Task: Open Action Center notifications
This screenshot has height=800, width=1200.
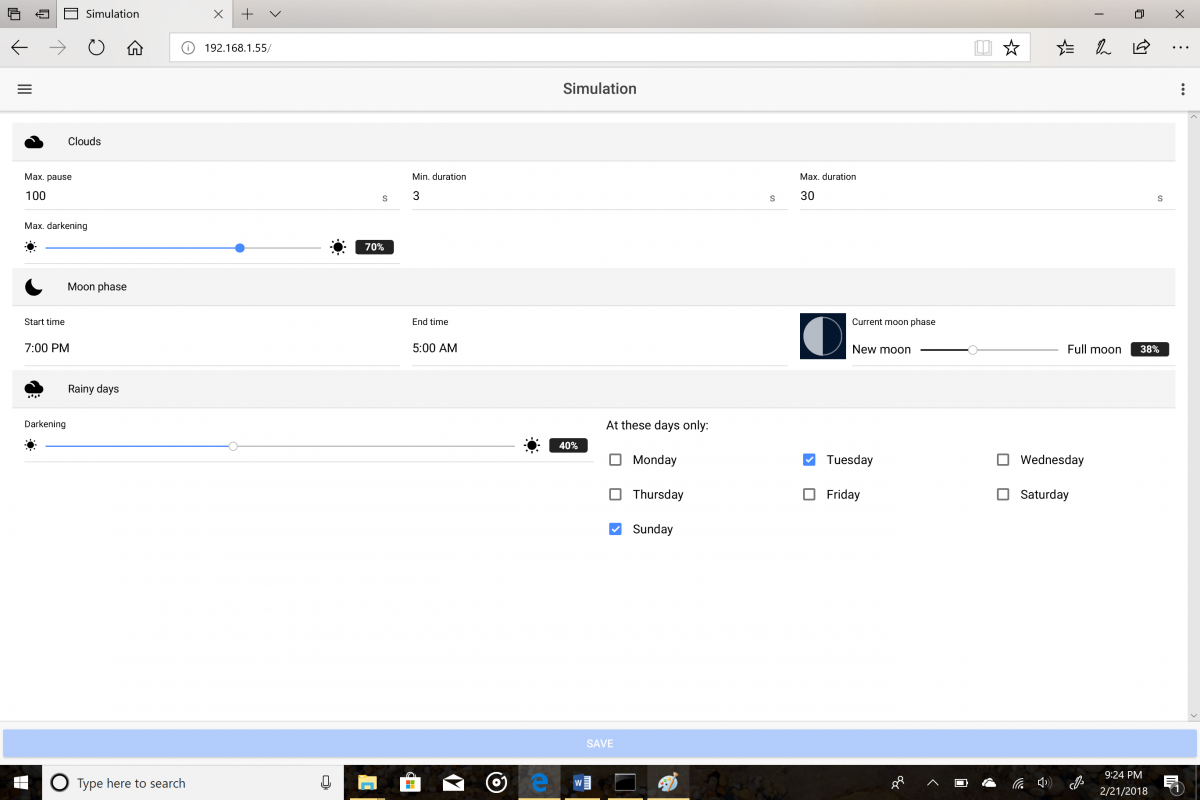Action: [x=1172, y=783]
